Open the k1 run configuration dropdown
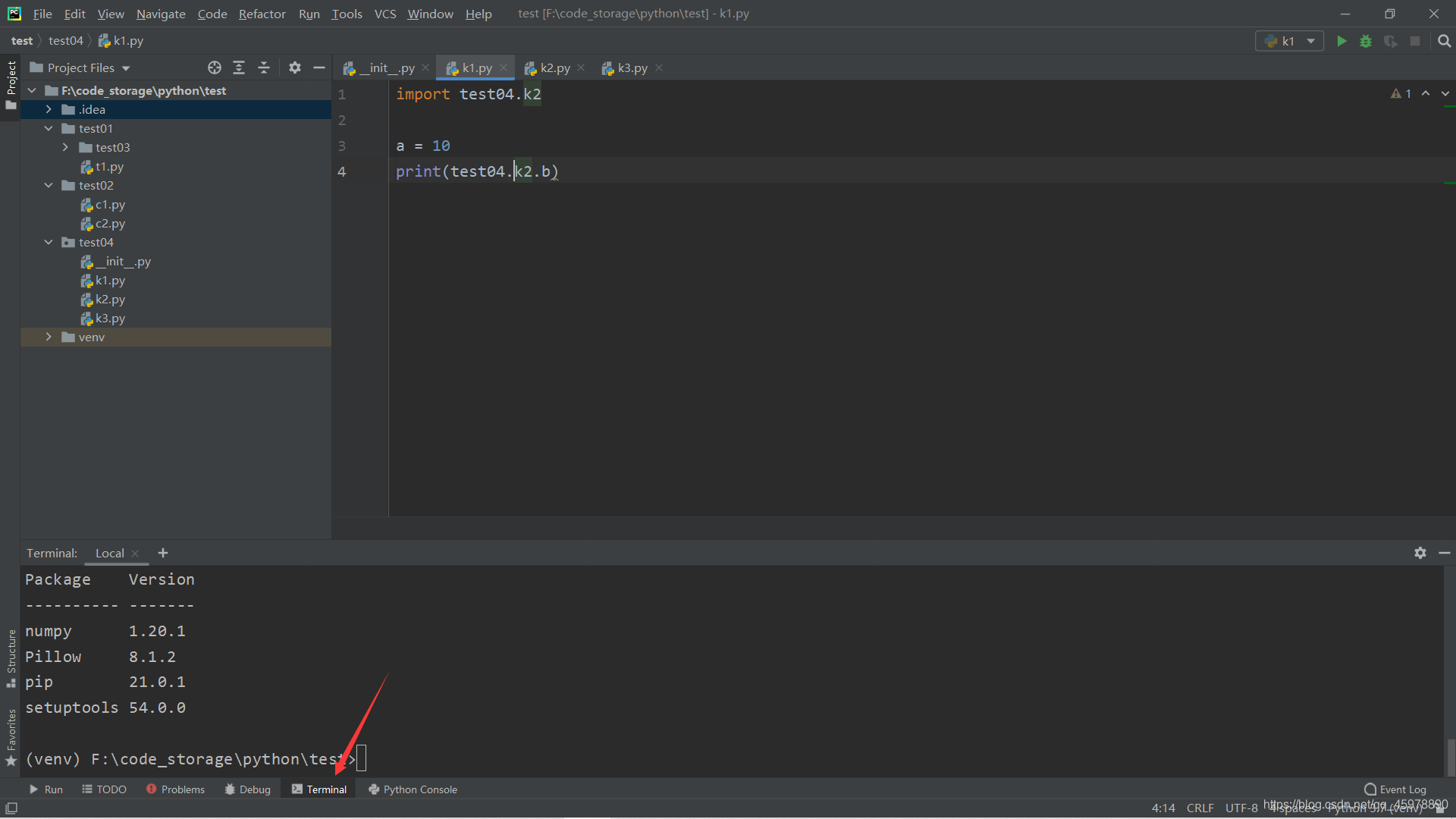The height and width of the screenshot is (819, 1456). click(x=1290, y=41)
